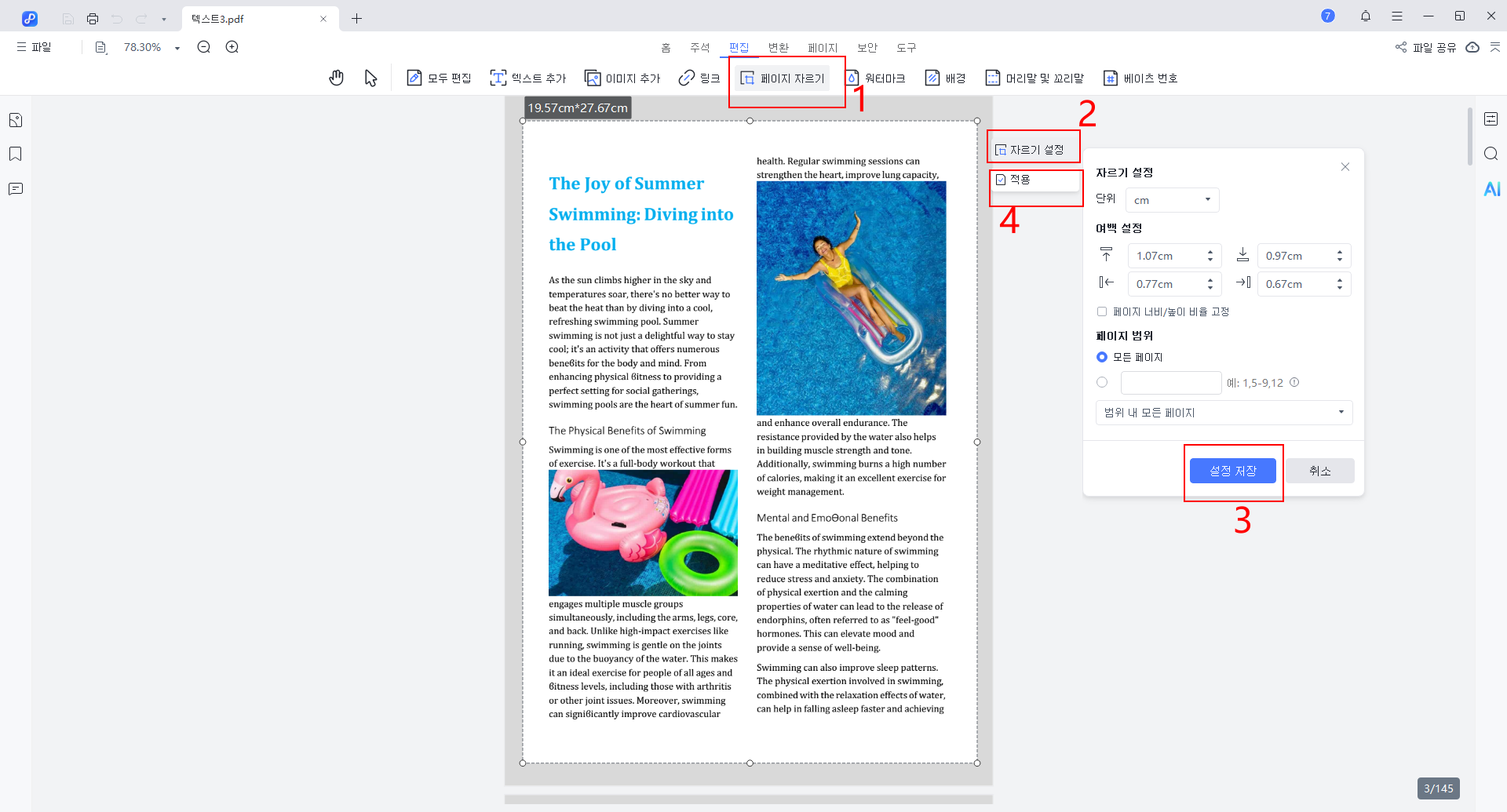Switch to the 도구 tools tab
The image size is (1507, 812).
tap(907, 48)
